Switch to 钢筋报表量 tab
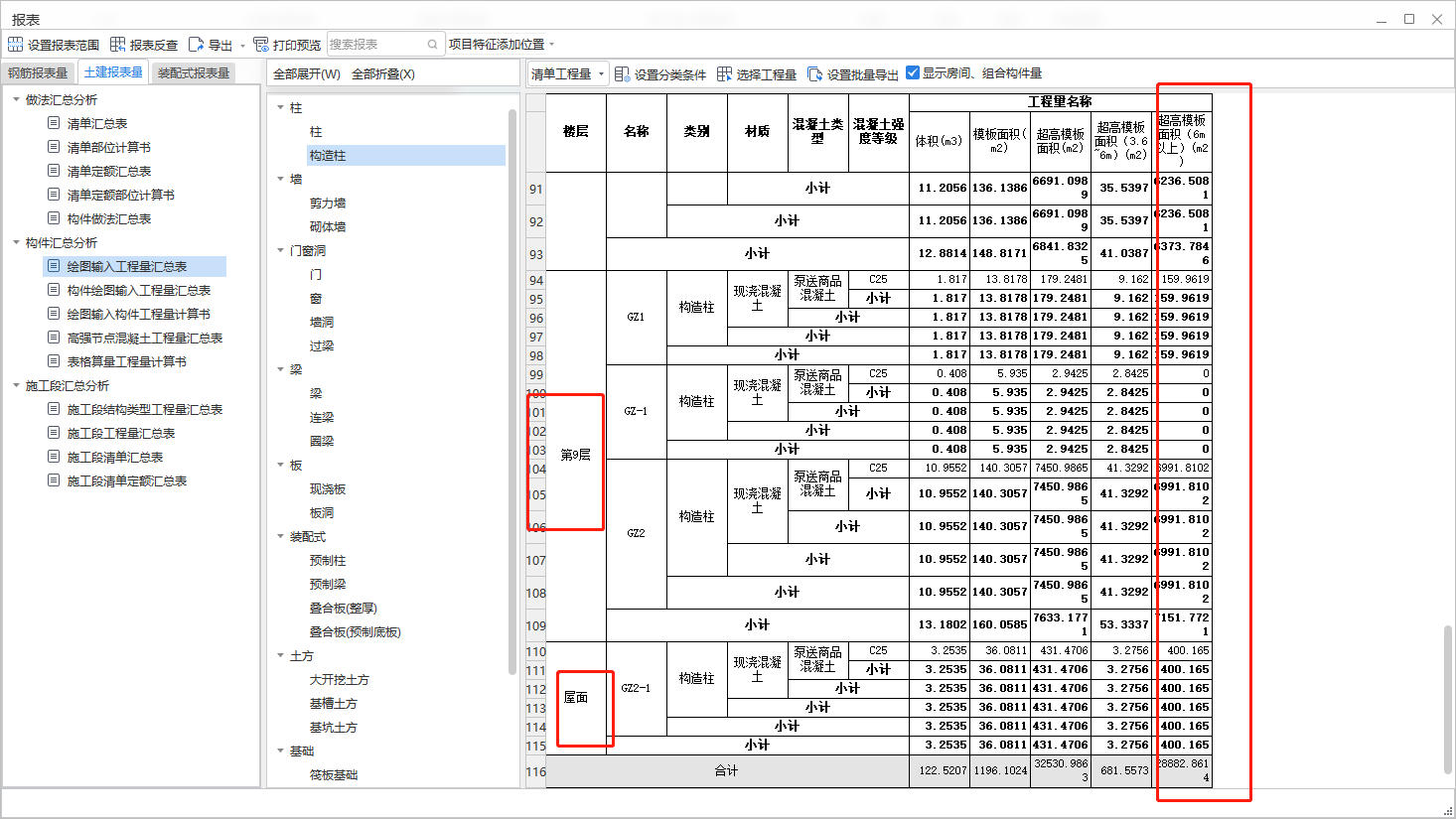 (x=38, y=73)
